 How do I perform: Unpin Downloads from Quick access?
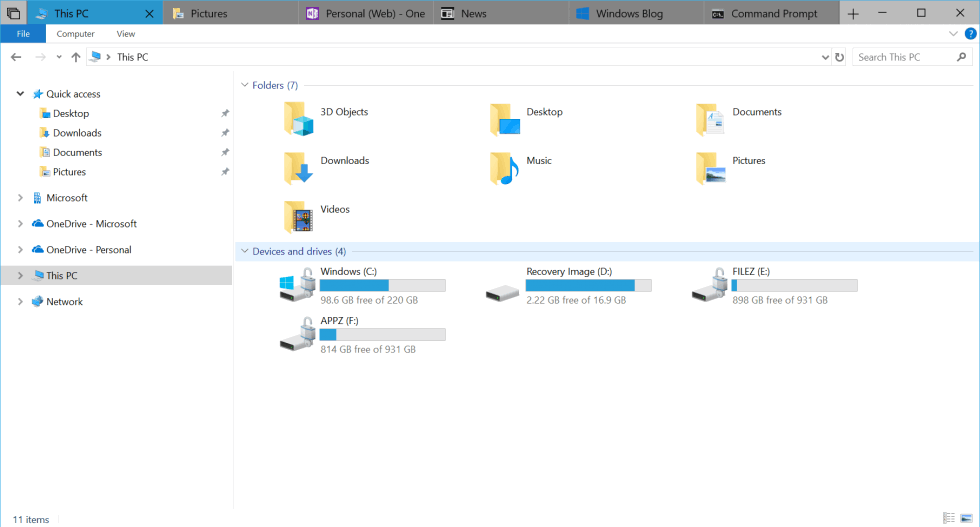[225, 133]
